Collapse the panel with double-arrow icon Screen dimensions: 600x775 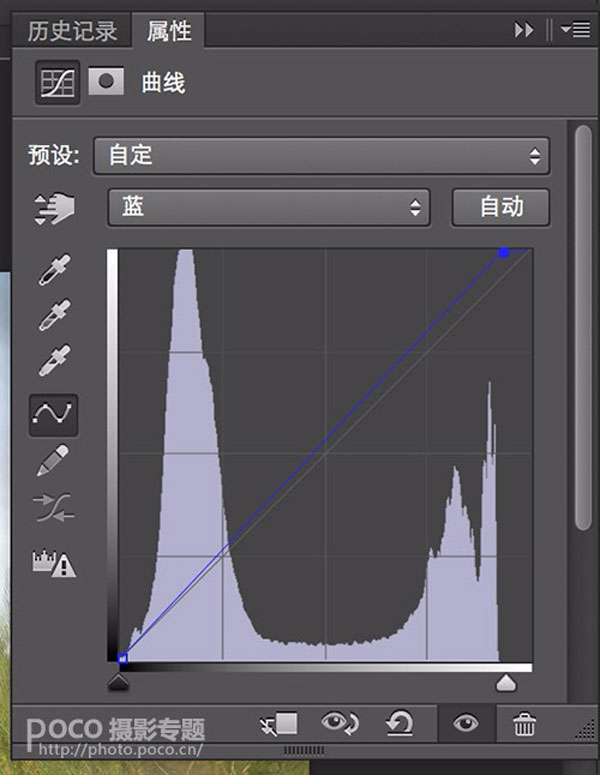click(524, 30)
